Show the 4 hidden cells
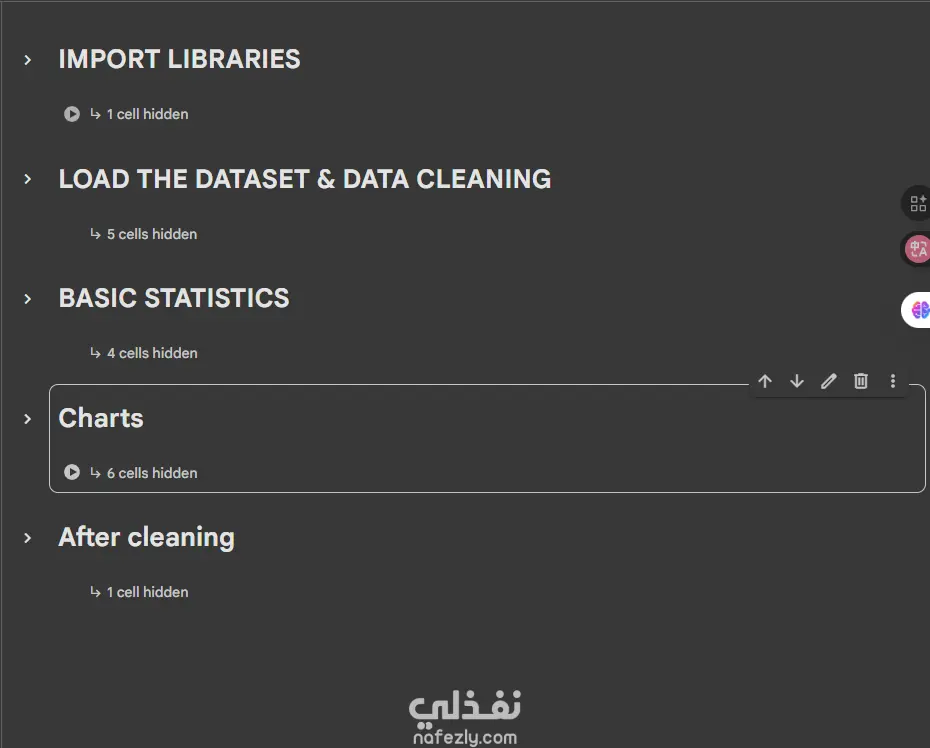The image size is (930, 748). 151,353
